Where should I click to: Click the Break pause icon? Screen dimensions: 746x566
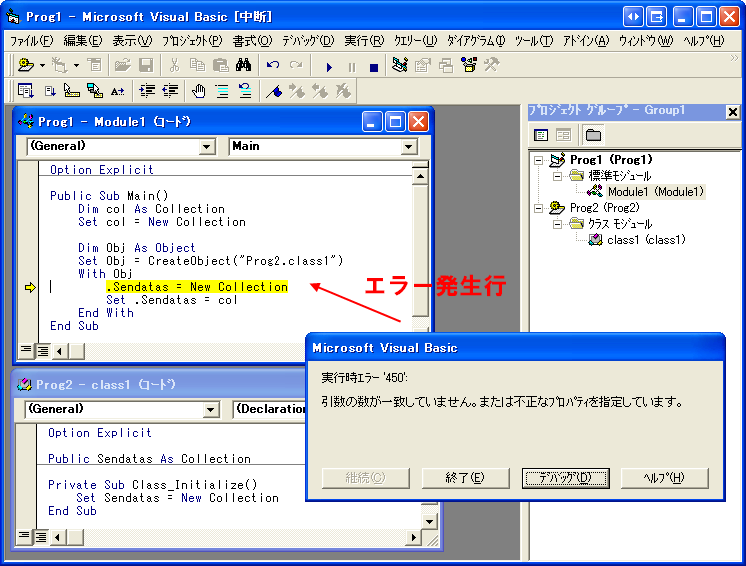(x=352, y=67)
